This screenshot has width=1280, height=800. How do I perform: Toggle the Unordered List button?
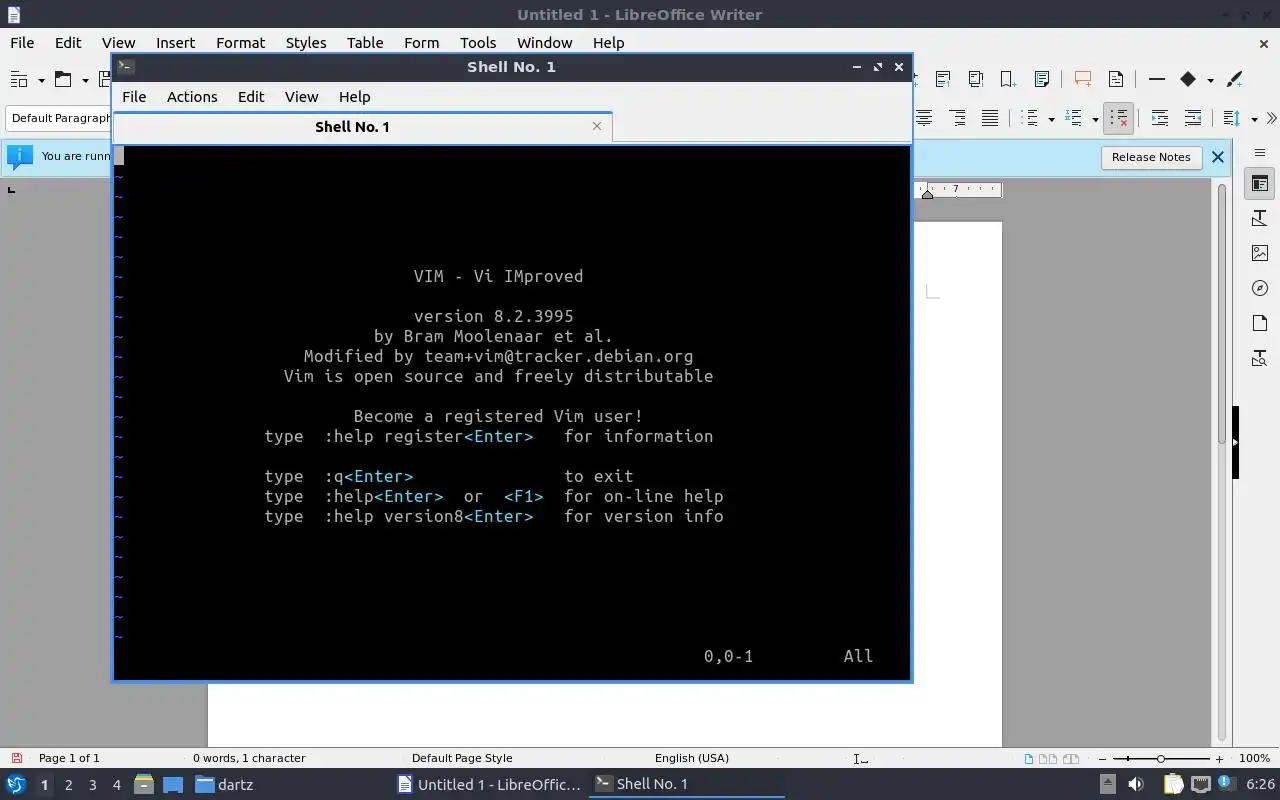1030,118
